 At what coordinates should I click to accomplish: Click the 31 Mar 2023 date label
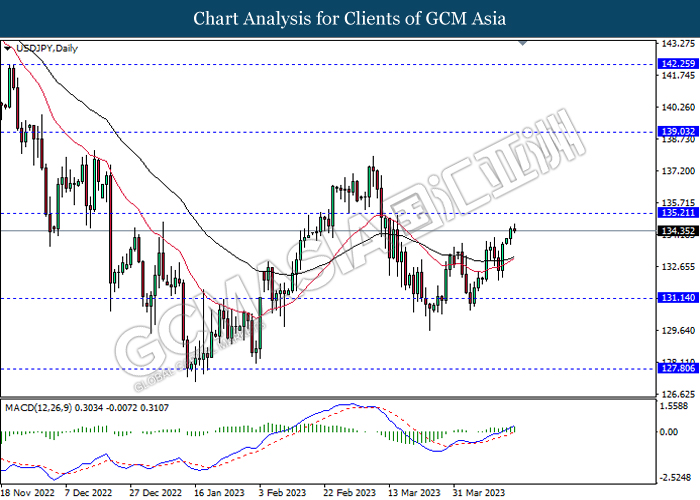tap(479, 493)
